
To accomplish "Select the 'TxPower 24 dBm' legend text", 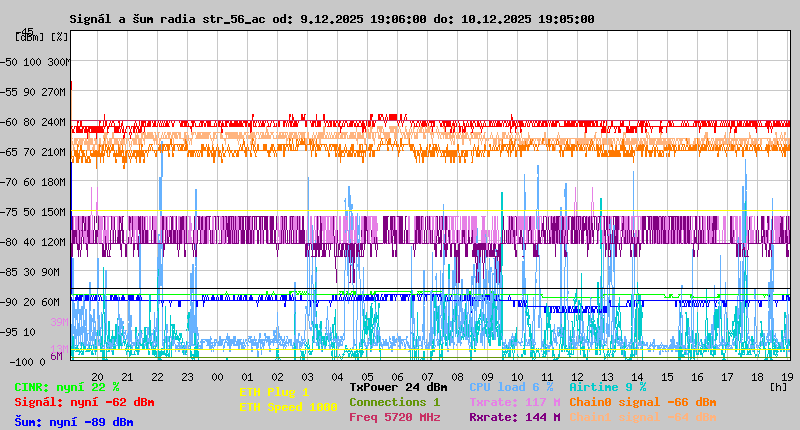I will (x=398, y=387).
